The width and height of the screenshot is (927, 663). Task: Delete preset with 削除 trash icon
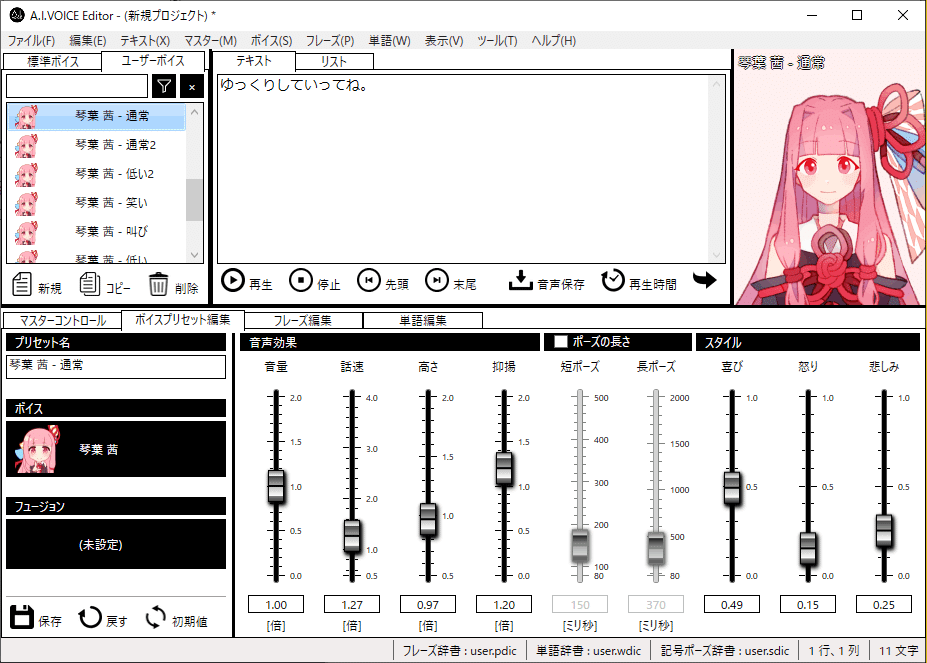(158, 284)
